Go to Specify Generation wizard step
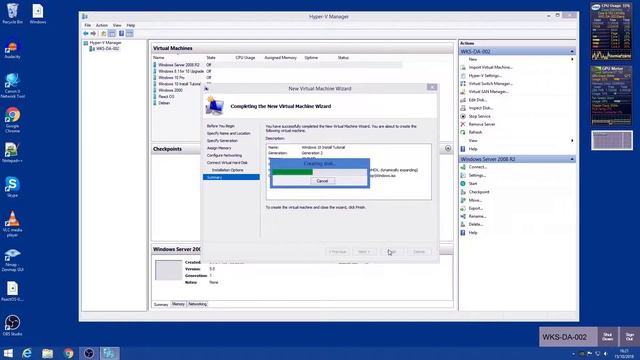640x360 pixels. tap(222, 141)
